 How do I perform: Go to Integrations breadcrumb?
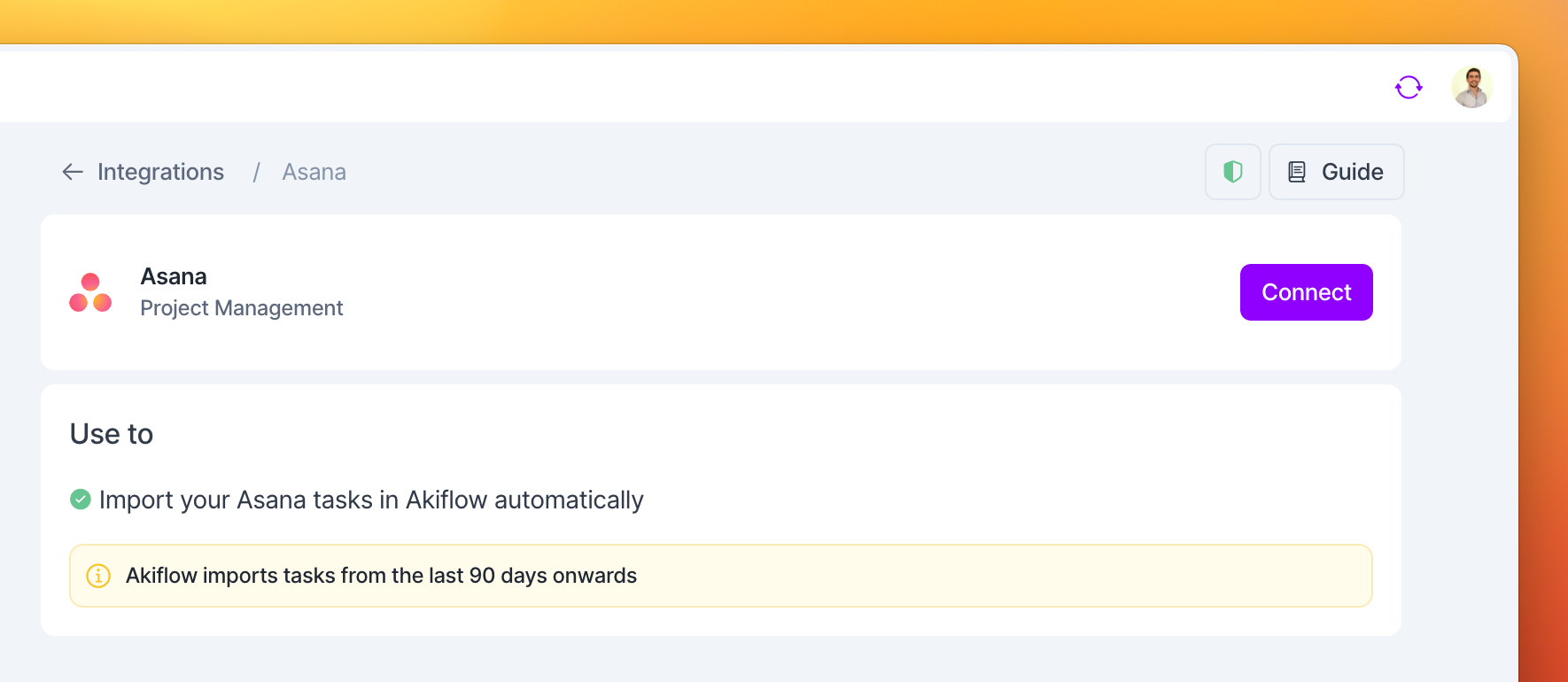160,172
